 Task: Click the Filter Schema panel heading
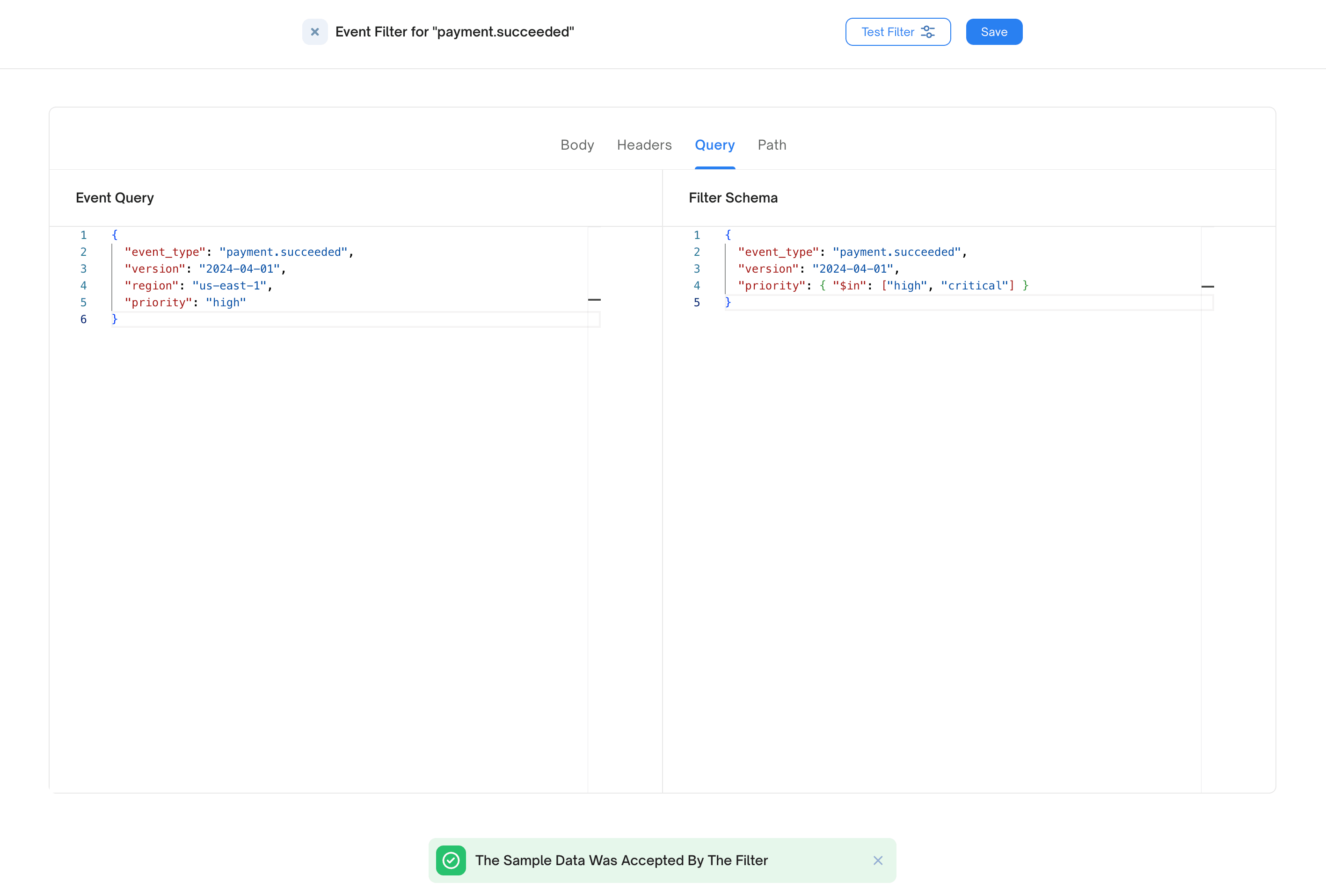pyautogui.click(x=733, y=198)
